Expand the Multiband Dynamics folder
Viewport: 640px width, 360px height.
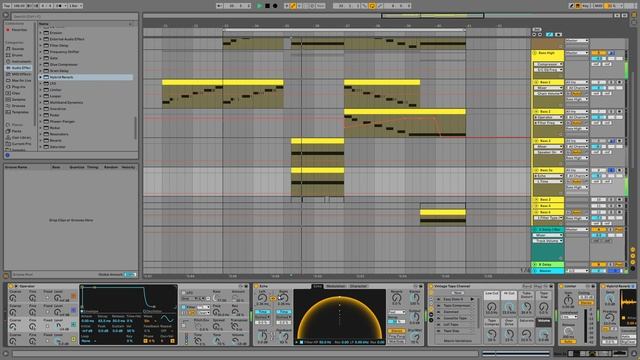(x=41, y=102)
